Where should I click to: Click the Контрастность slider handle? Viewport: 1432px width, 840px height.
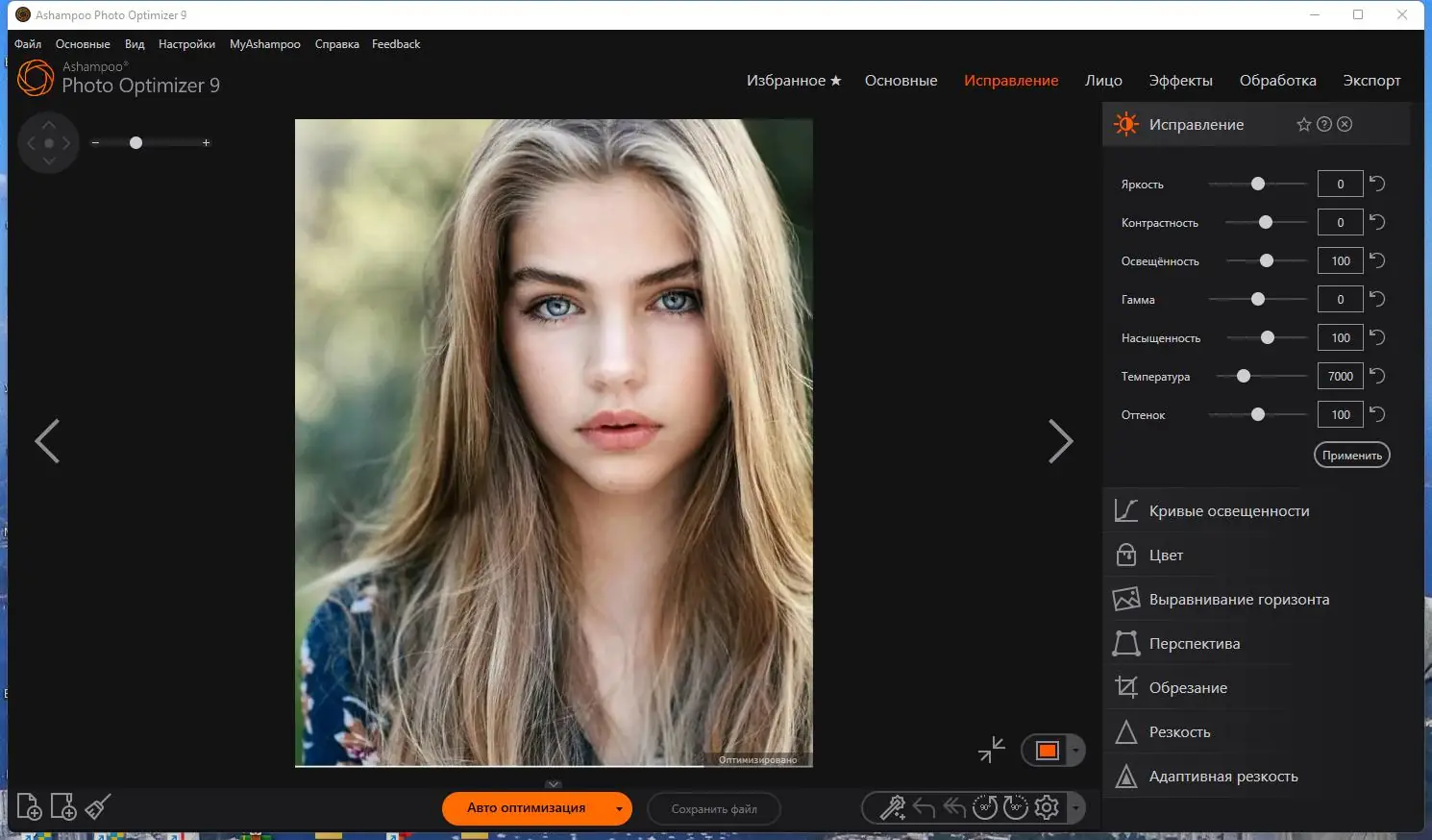coord(1266,222)
